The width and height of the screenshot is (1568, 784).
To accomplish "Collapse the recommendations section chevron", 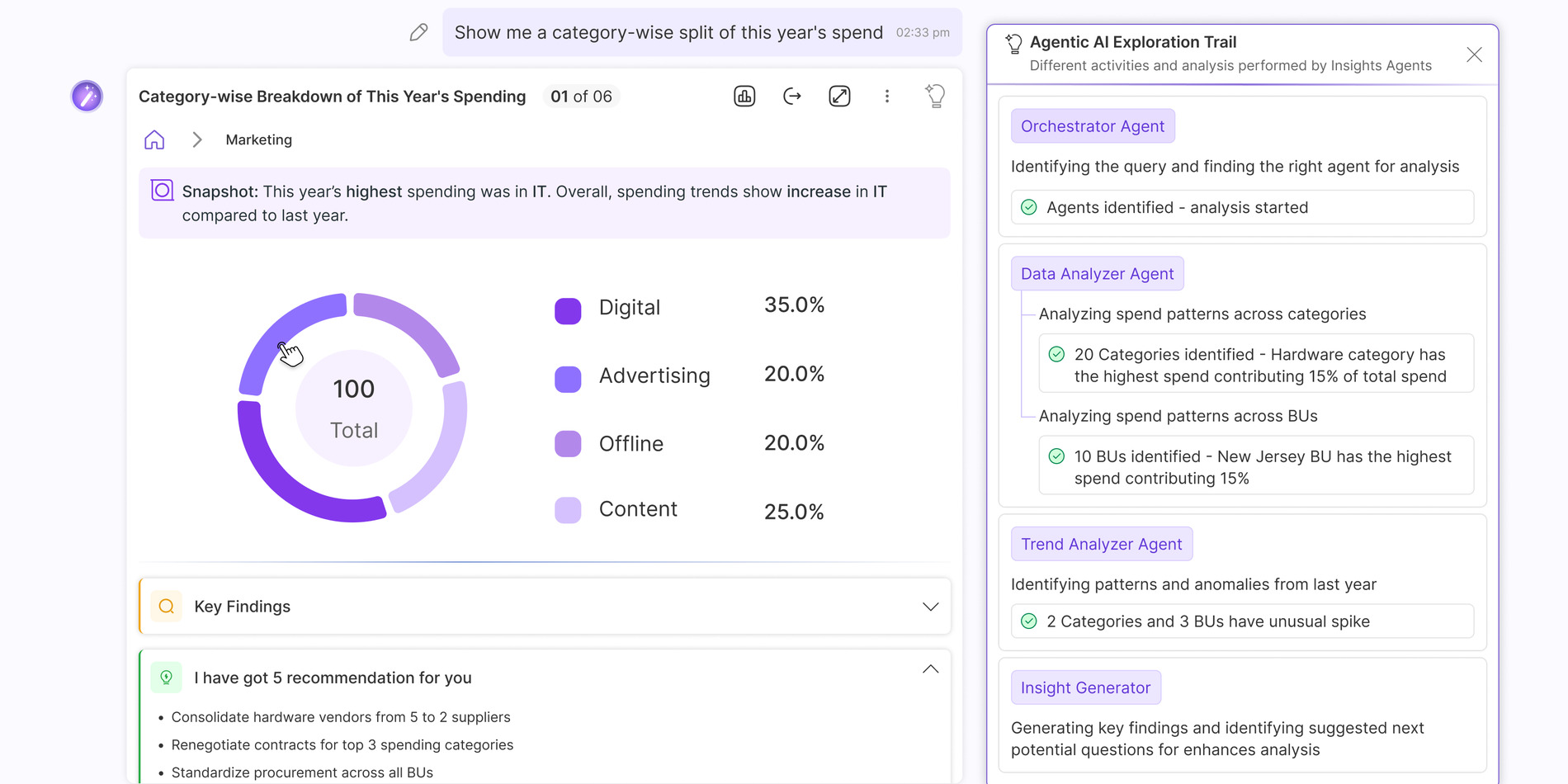I will click(x=931, y=669).
